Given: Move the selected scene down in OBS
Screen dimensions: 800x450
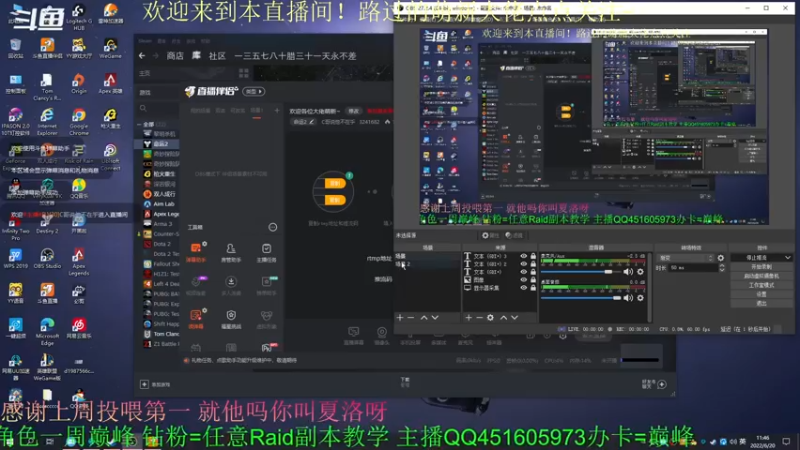Looking at the screenshot, I should coord(435,317).
